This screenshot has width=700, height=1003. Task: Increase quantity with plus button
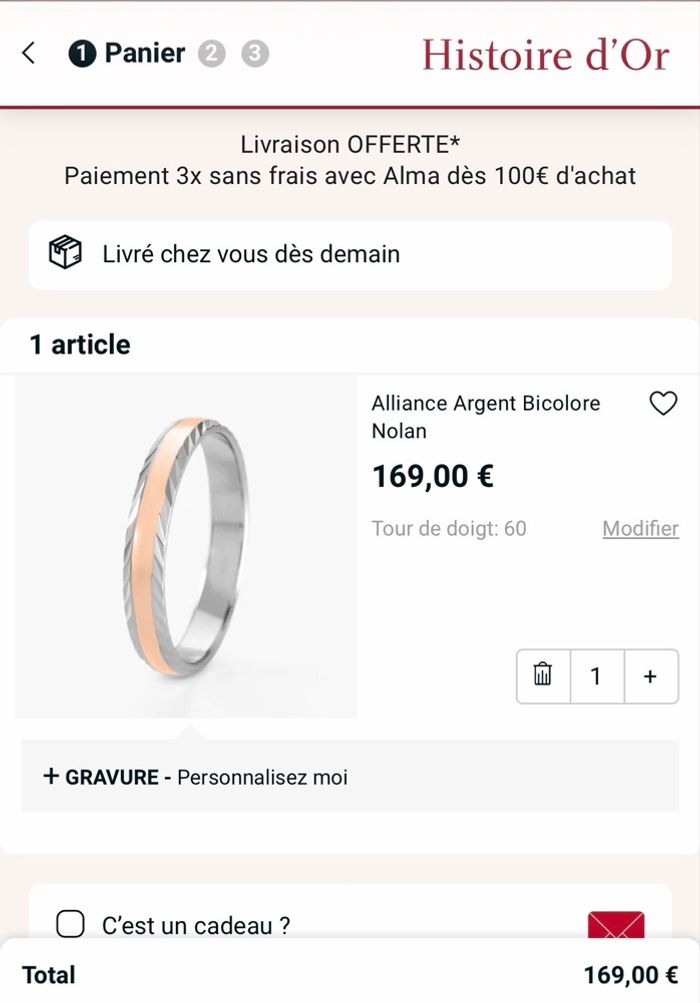pos(650,676)
